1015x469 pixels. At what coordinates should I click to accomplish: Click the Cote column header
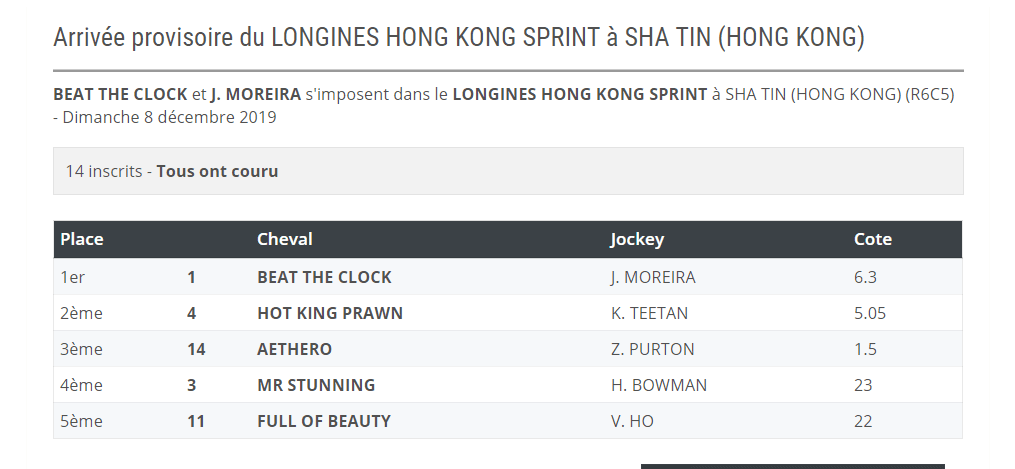[873, 239]
